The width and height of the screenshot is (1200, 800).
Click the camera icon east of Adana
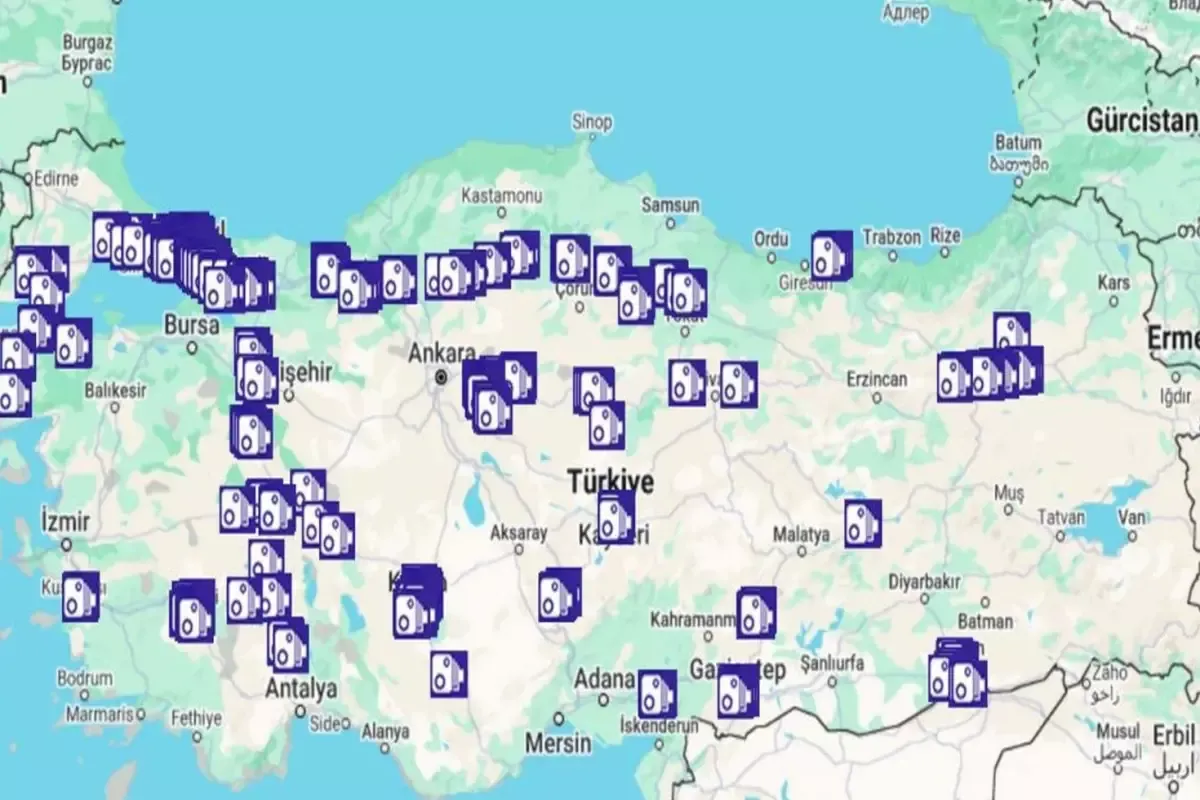pos(657,693)
